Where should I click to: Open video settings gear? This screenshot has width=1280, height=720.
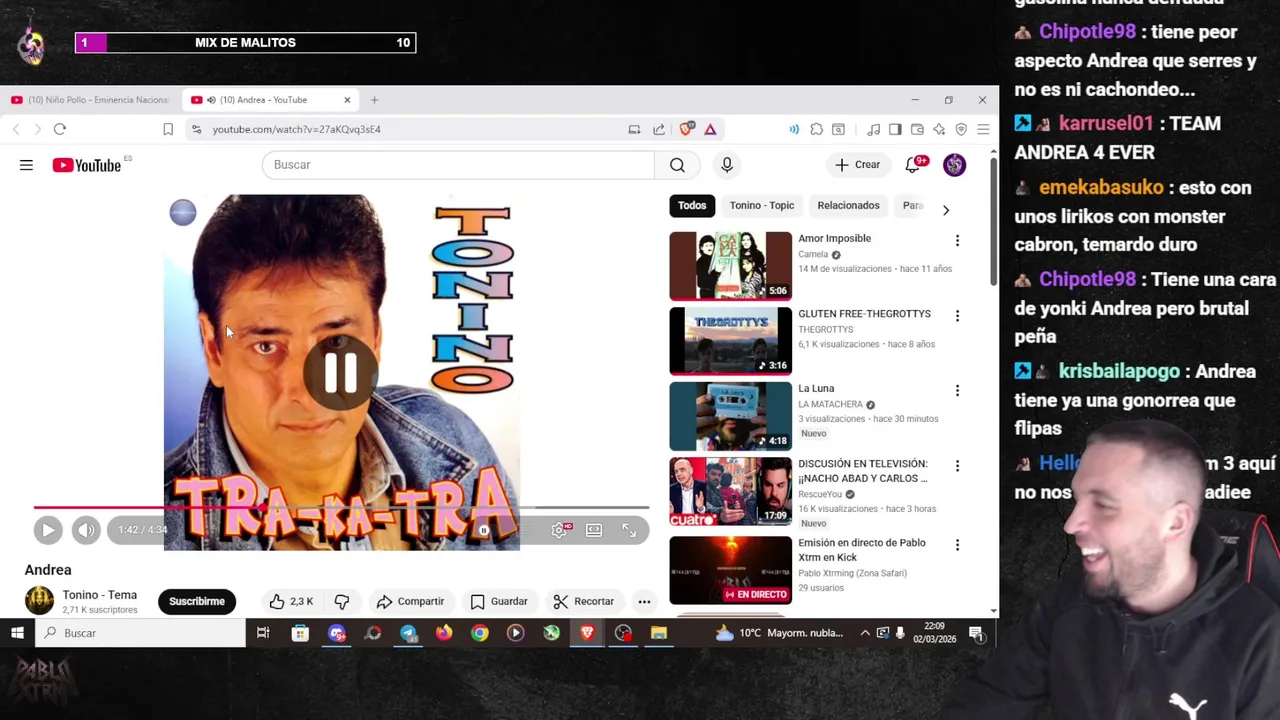pyautogui.click(x=559, y=530)
